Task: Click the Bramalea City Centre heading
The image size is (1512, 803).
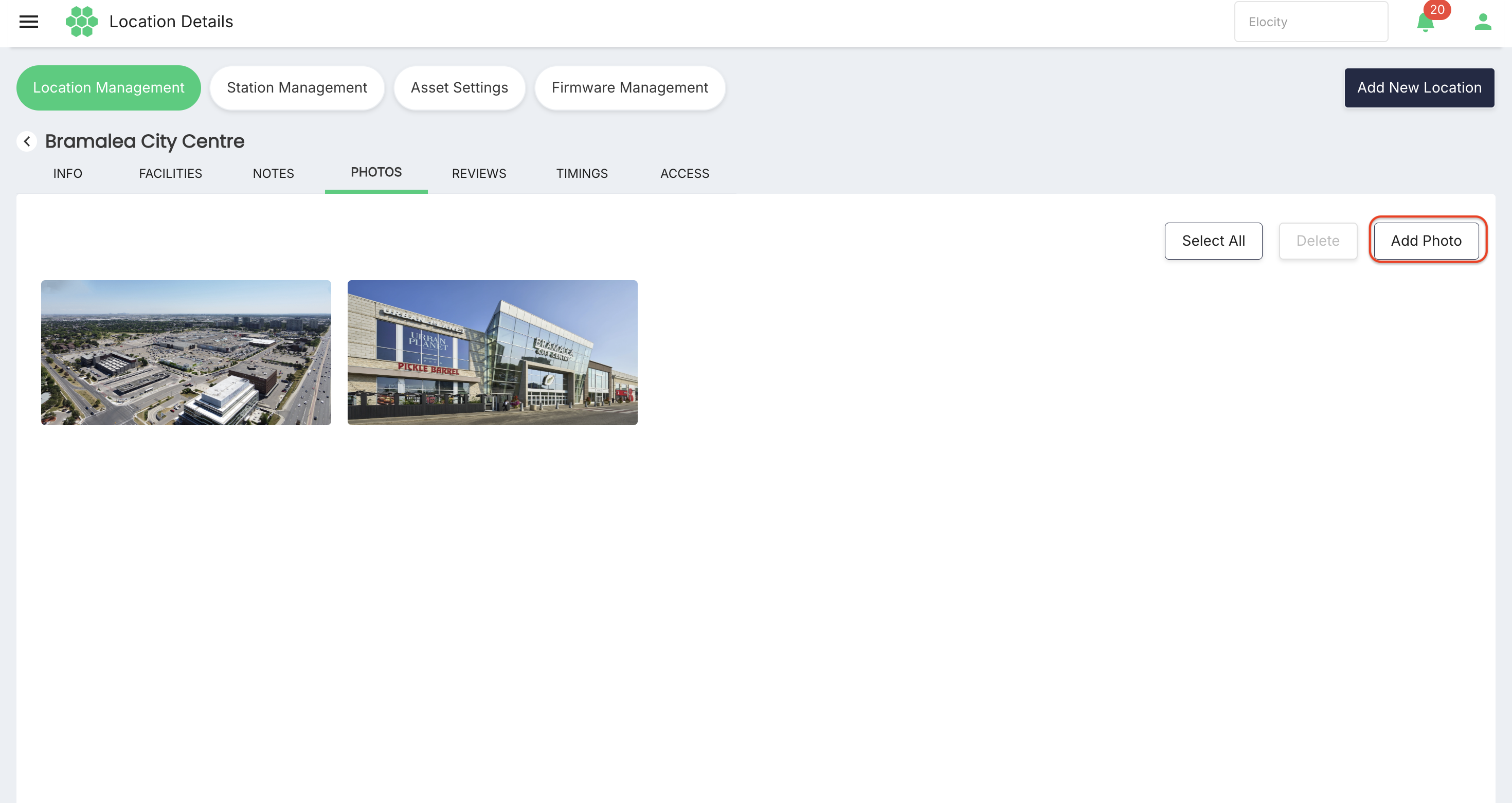Action: [145, 141]
